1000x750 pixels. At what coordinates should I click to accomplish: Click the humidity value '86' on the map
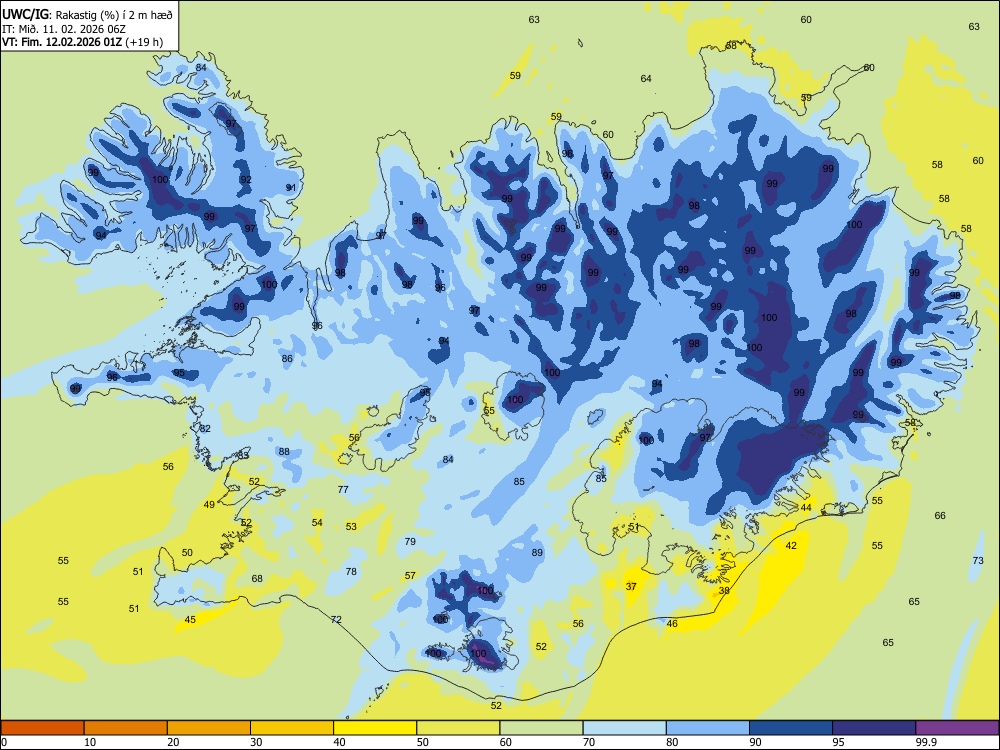coord(287,358)
